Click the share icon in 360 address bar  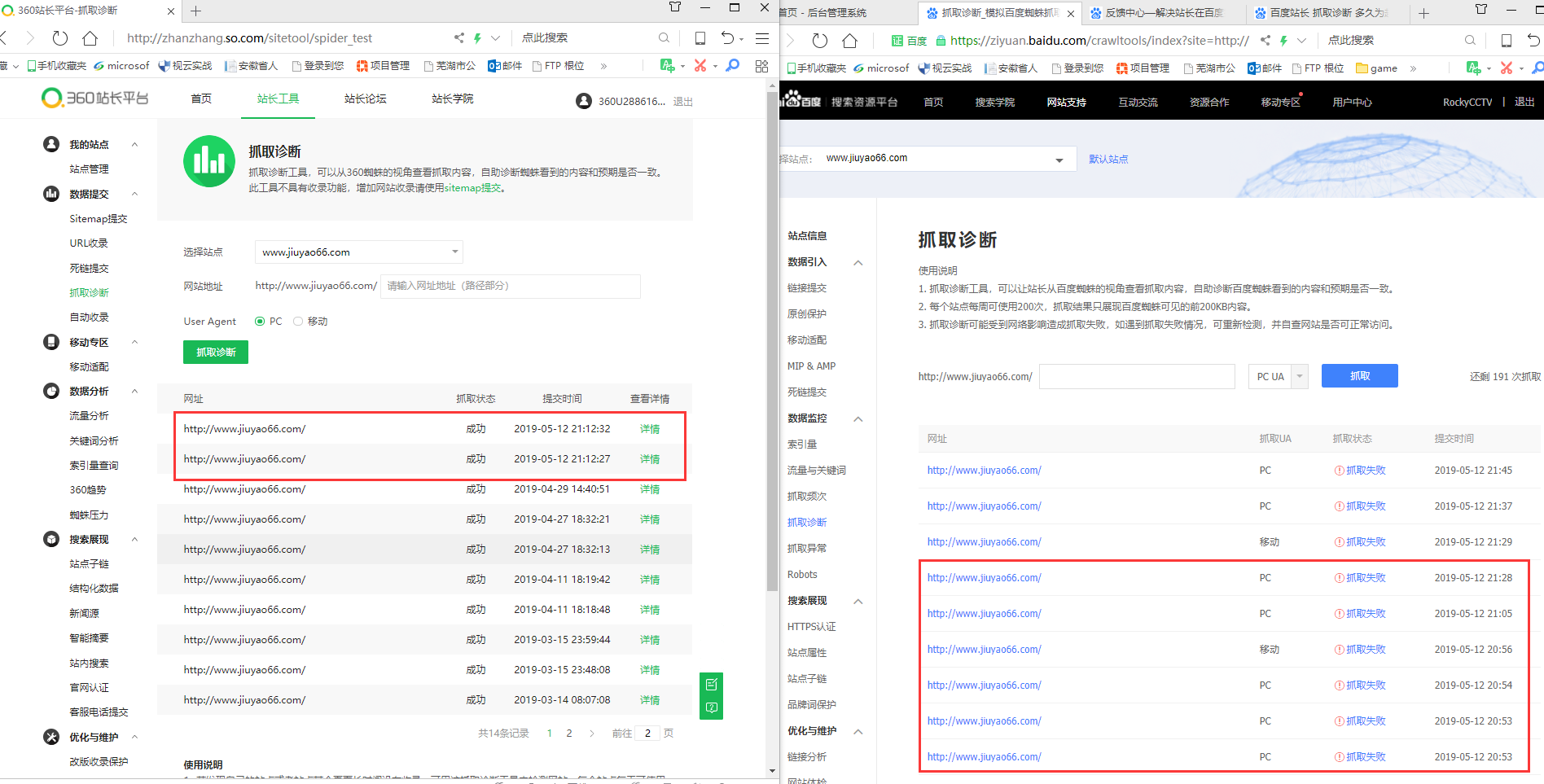tap(459, 38)
